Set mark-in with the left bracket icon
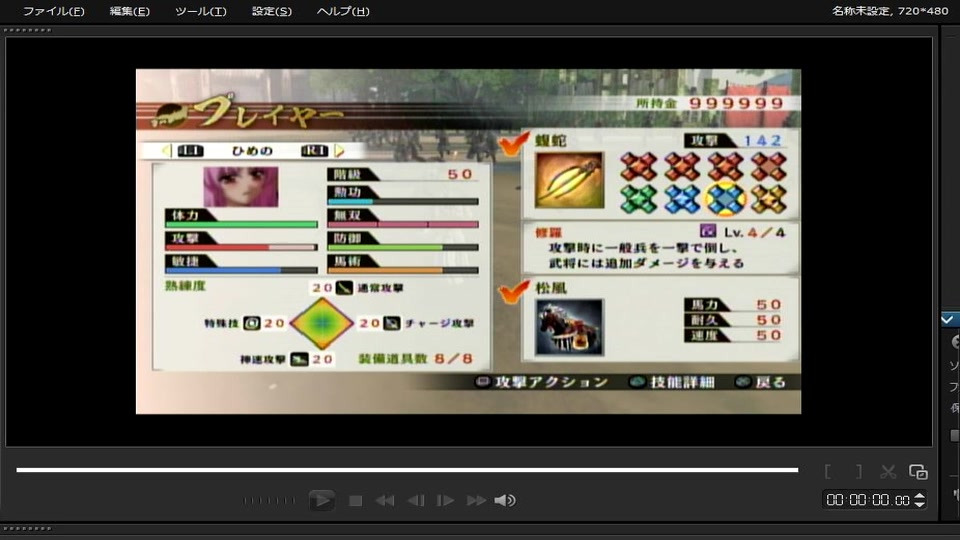Screen dimensions: 960x540 (x=828, y=471)
